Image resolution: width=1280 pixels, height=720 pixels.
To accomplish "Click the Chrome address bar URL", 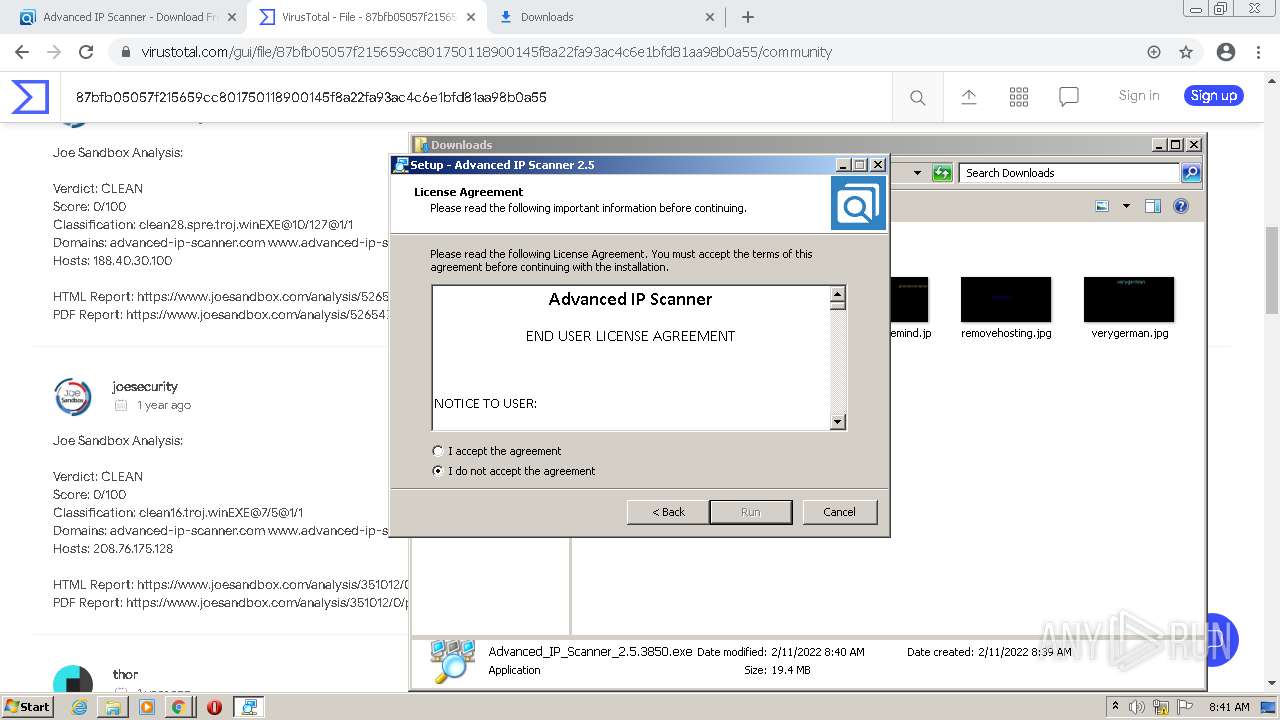I will (x=486, y=52).
